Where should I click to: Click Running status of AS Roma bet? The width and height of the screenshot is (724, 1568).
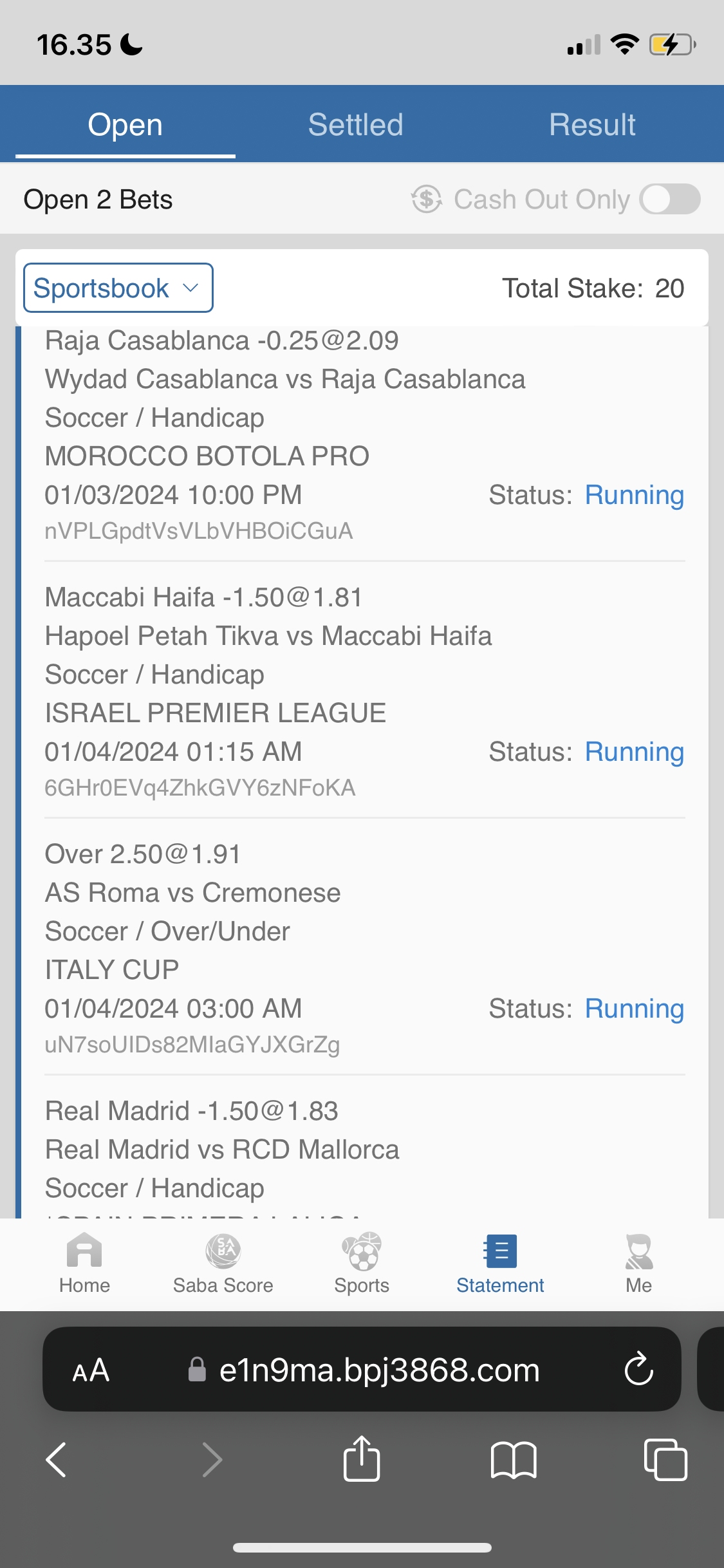pos(634,1009)
